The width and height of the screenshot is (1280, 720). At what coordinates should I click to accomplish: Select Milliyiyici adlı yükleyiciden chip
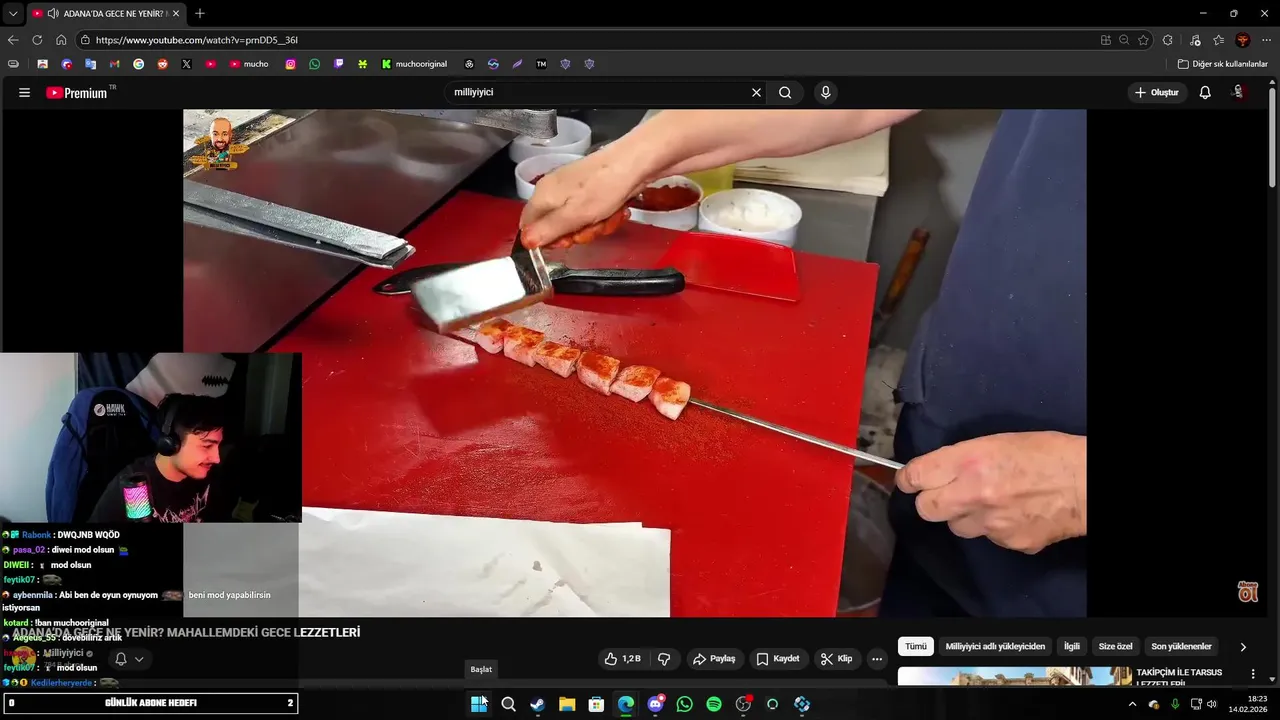coord(995,647)
